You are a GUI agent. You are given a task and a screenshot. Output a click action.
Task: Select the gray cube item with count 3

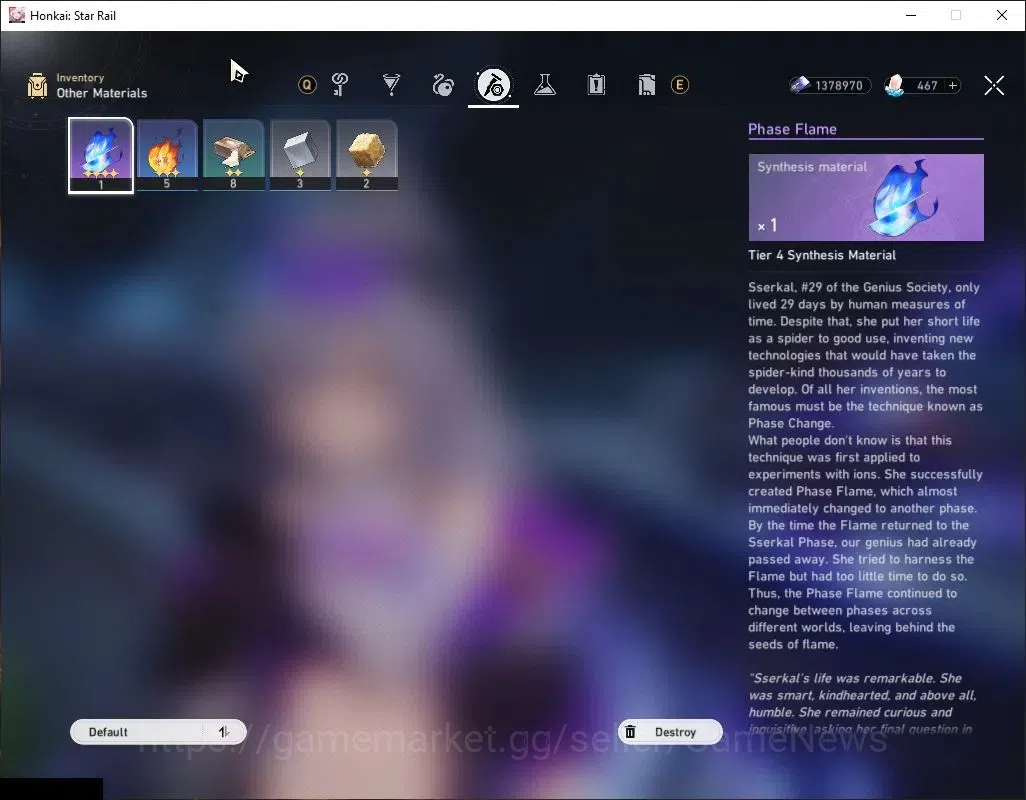click(300, 155)
